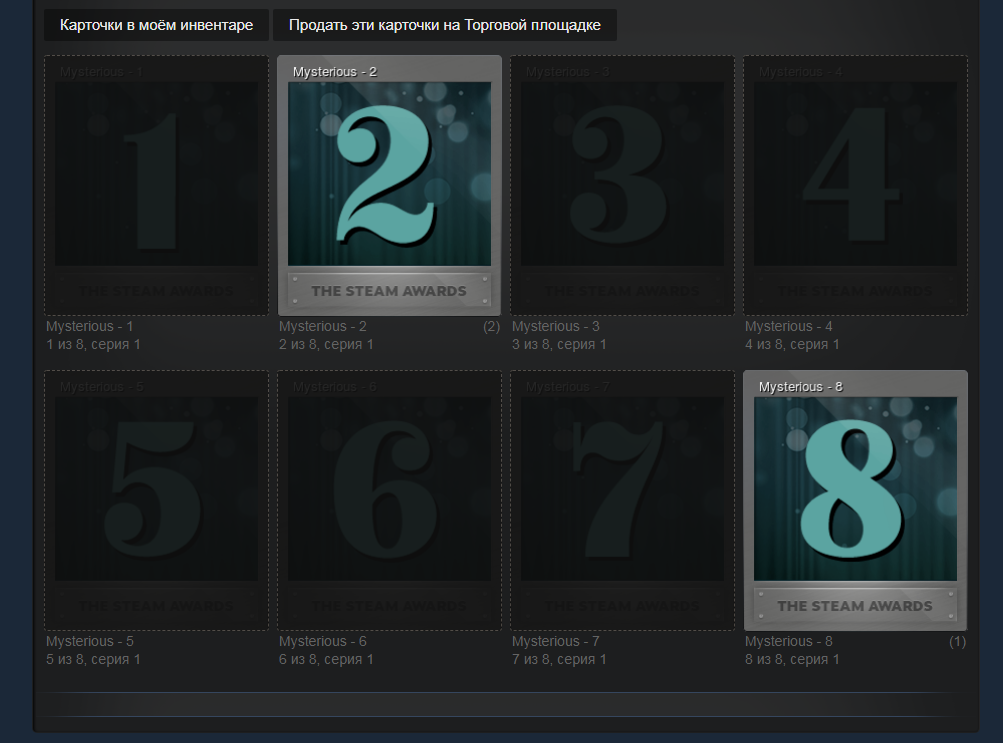Select the owned Mysterious - 2 card
The width and height of the screenshot is (1003, 743).
pyautogui.click(x=390, y=185)
